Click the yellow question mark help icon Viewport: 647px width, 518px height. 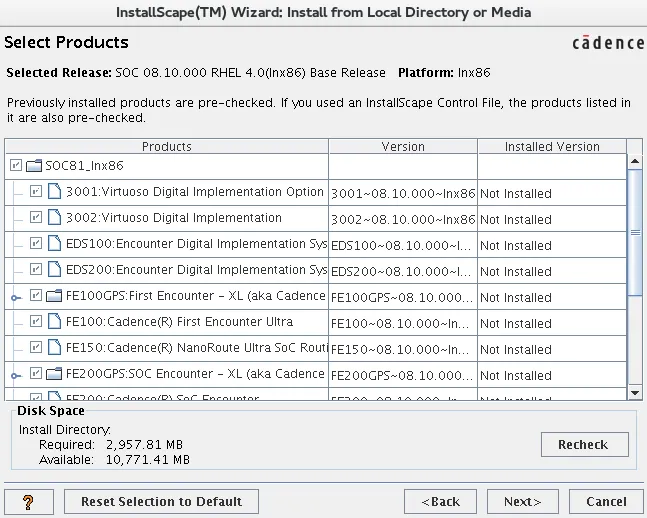pyautogui.click(x=28, y=501)
